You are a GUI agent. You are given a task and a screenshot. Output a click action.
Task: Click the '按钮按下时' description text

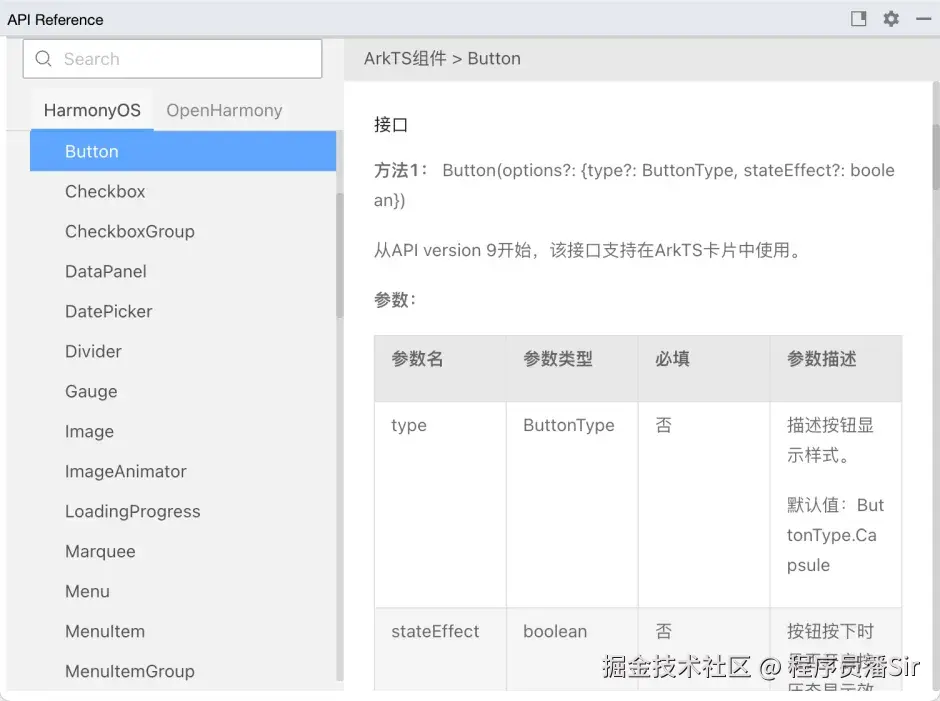click(830, 631)
